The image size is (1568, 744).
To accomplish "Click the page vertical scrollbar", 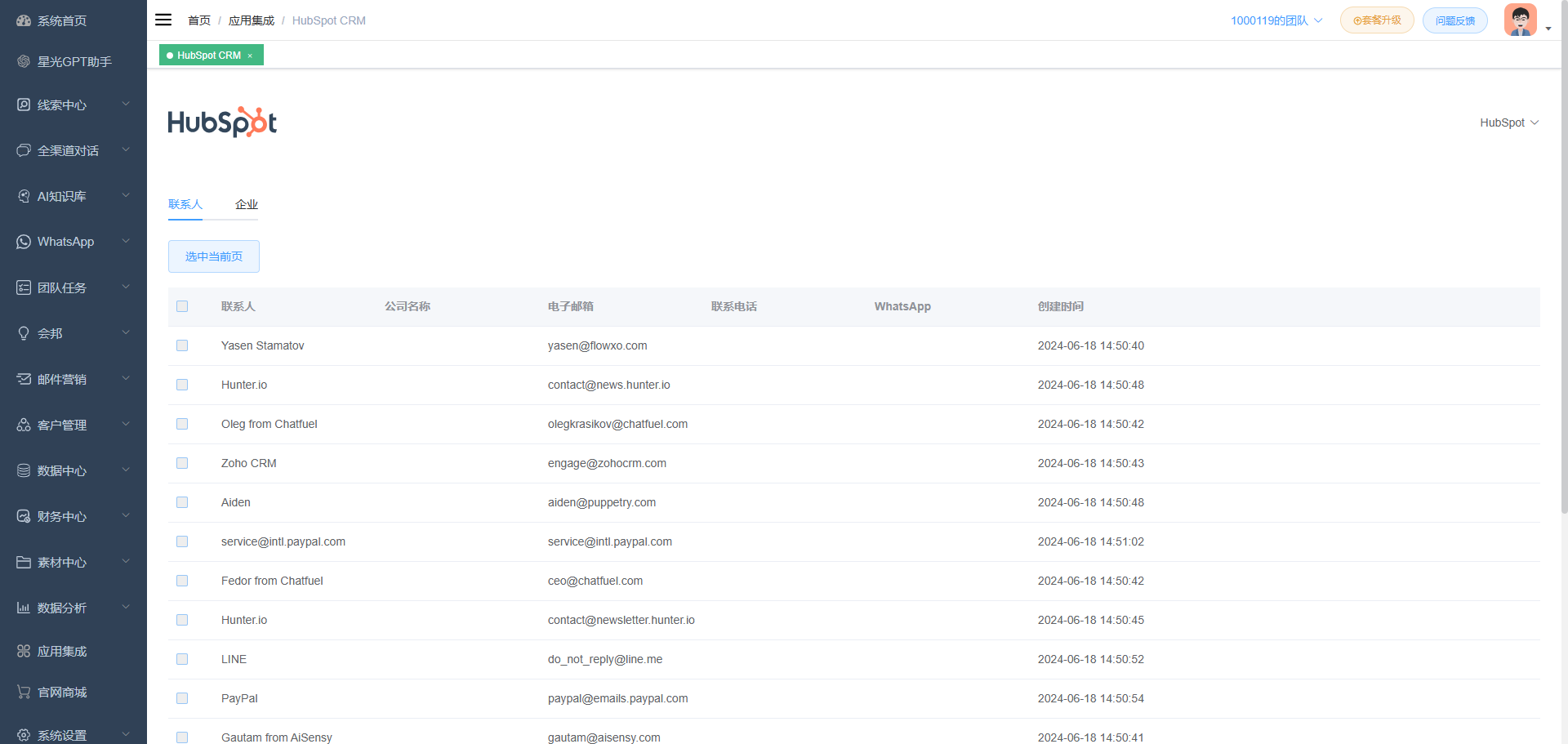I will click(1564, 257).
